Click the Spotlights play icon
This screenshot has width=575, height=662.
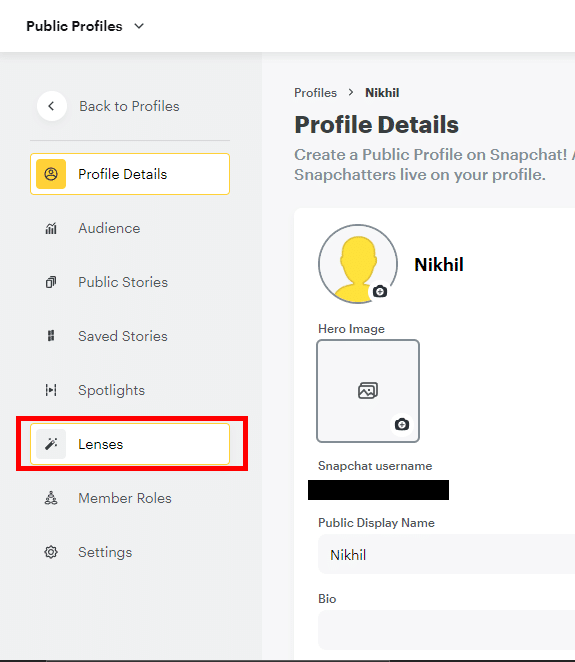coord(51,390)
